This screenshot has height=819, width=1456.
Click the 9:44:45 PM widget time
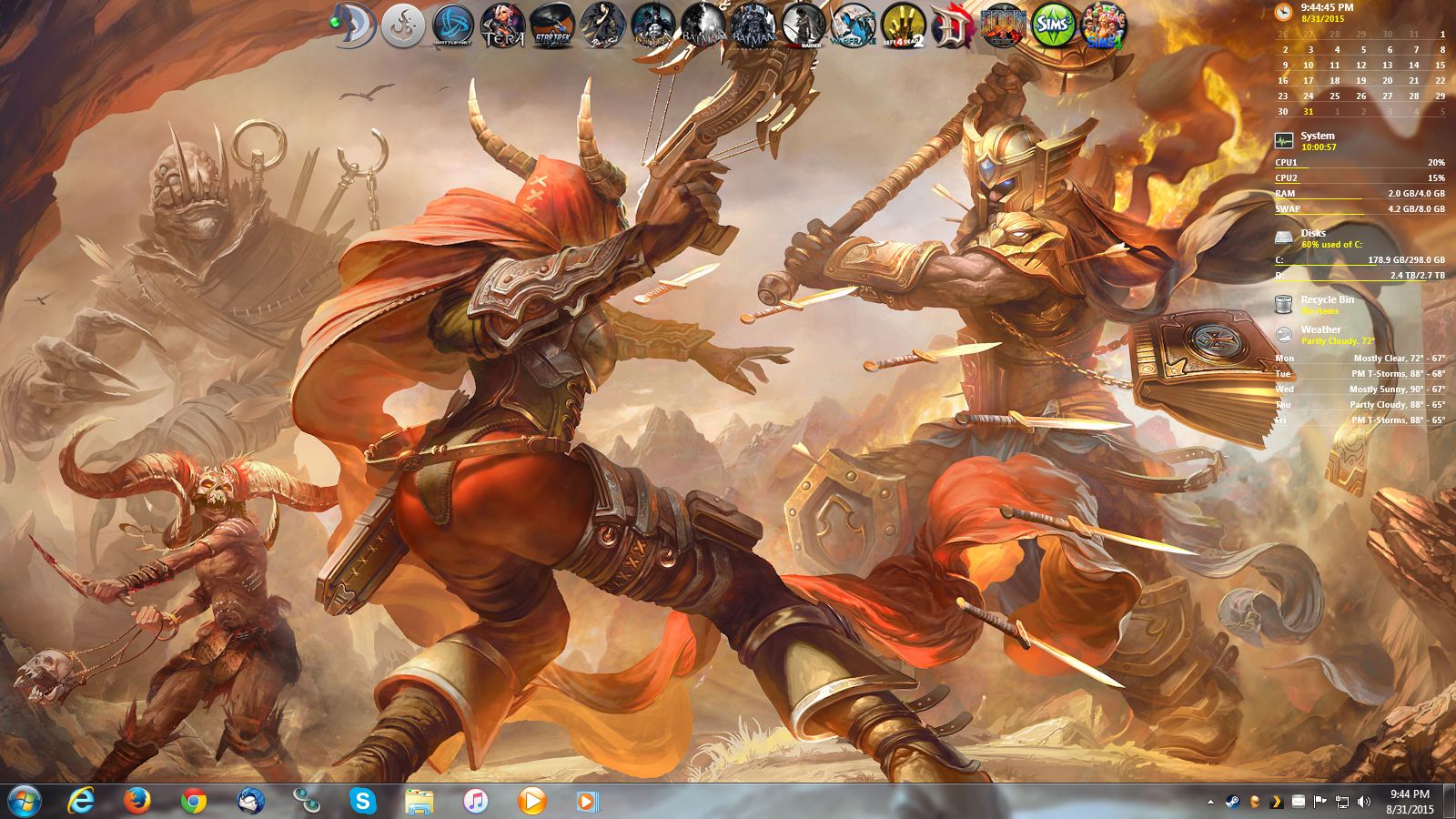click(1327, 7)
